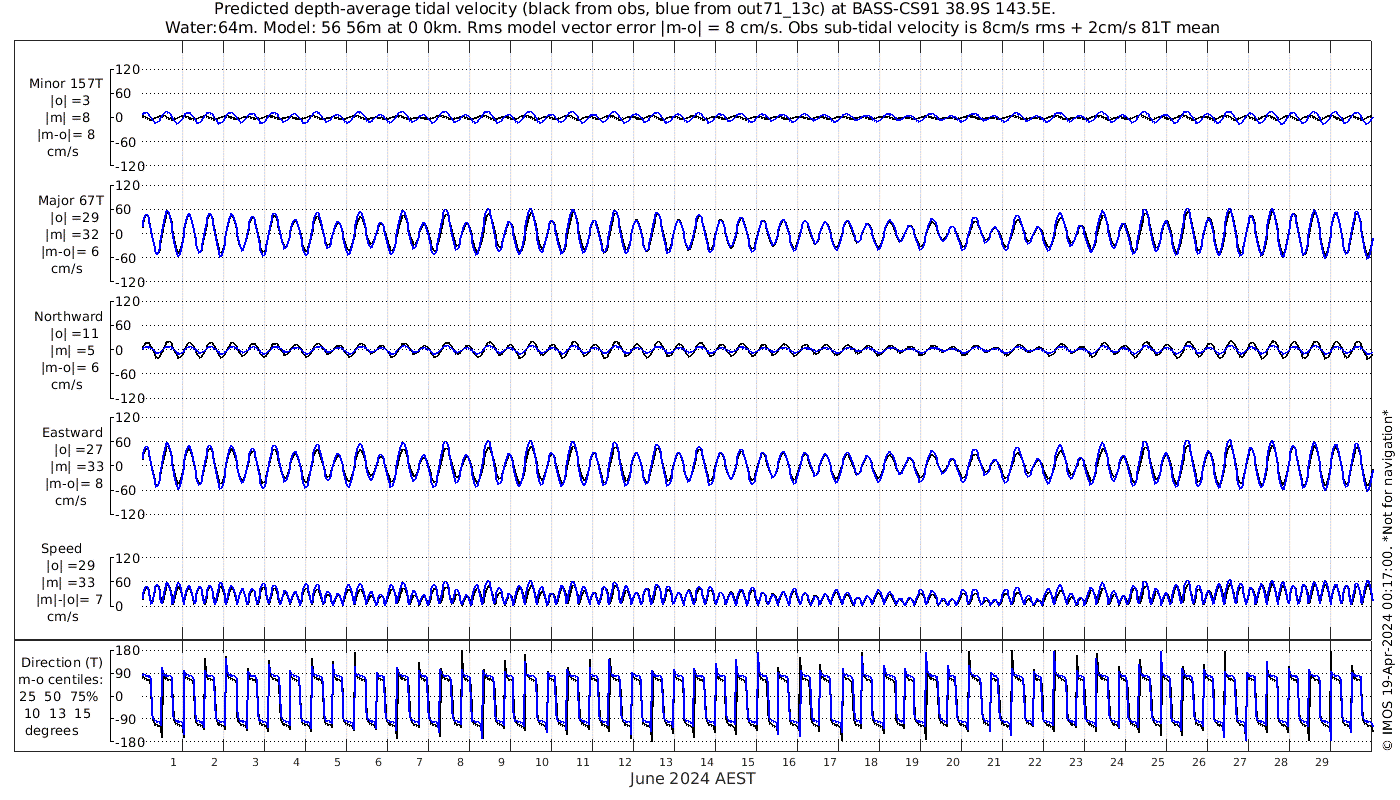Select '|m-o|= 6' in the Northward panel
Viewport: 1400px width, 800px height.
point(70,368)
